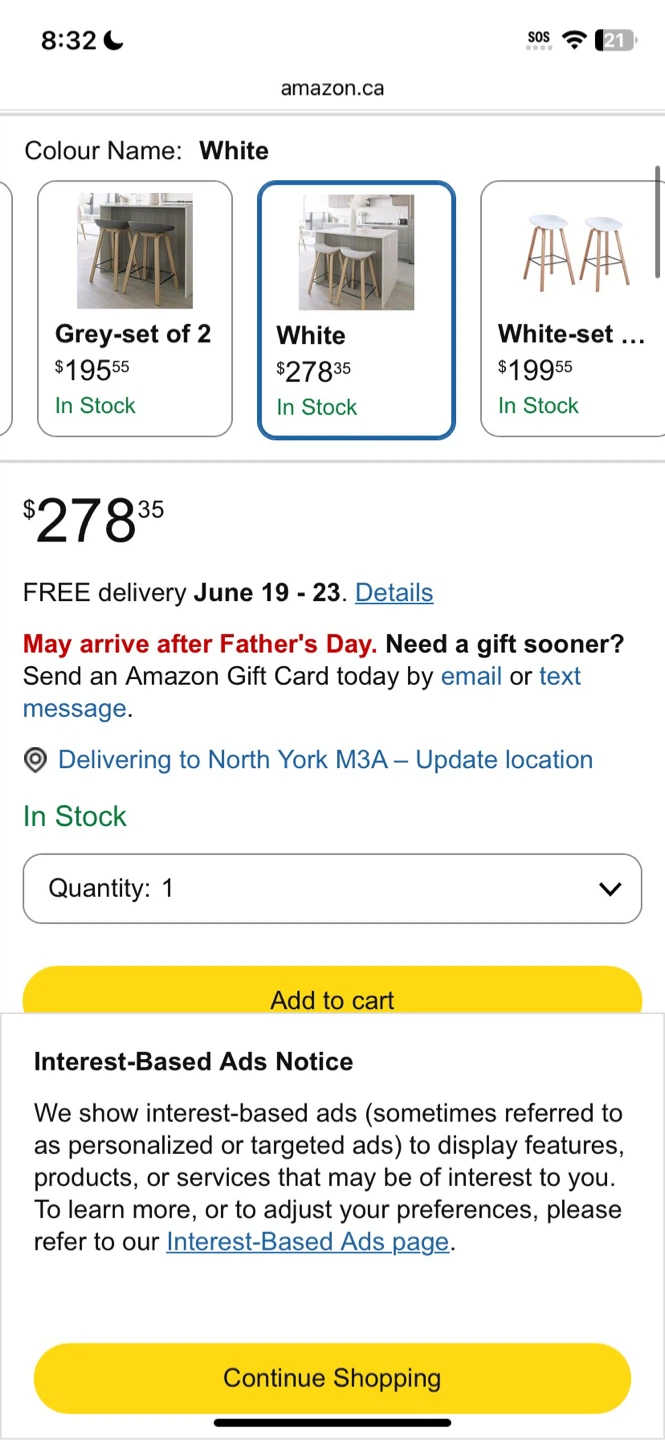Image resolution: width=665 pixels, height=1440 pixels.
Task: Select the White colour option card
Action: coord(357,310)
